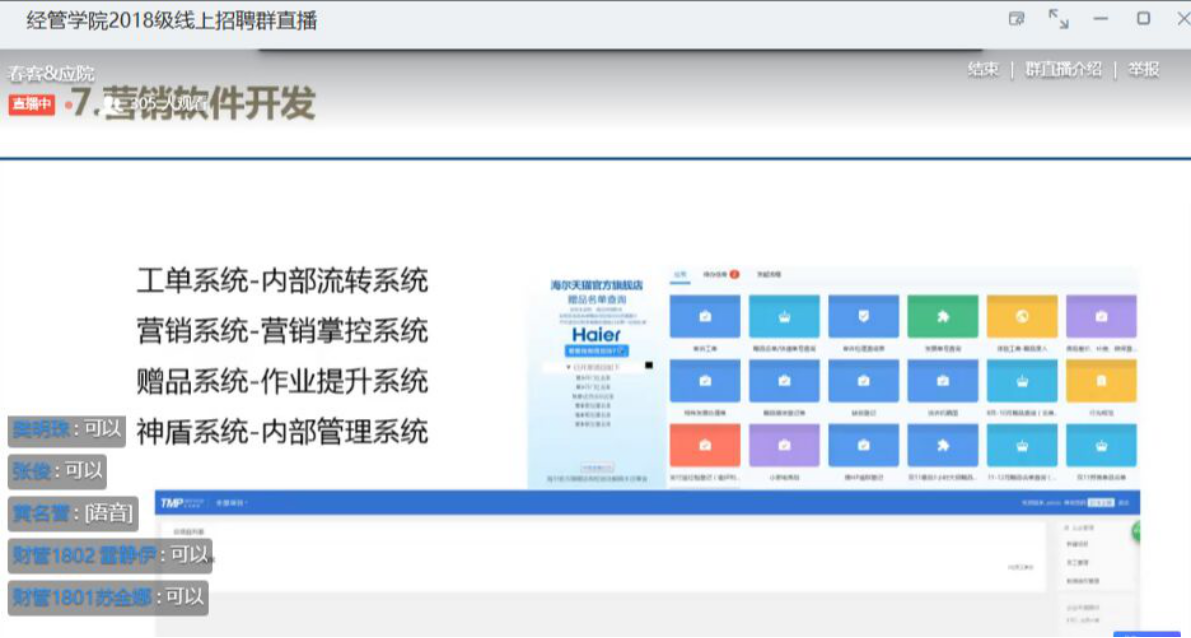Click the green puzzle-piece tile

click(x=942, y=316)
